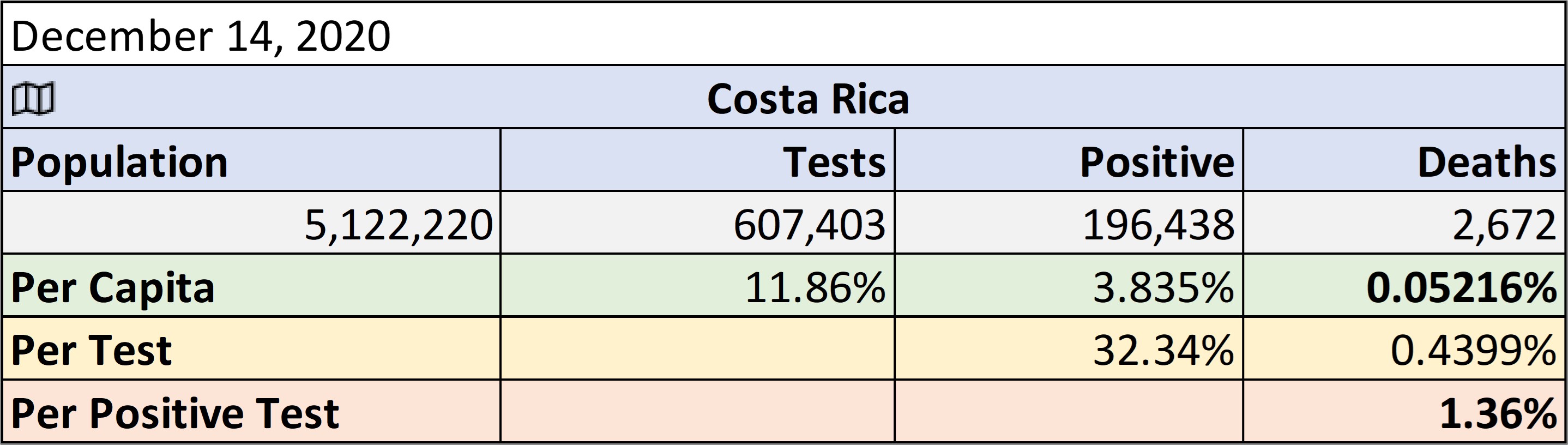Select the population value 5,122,220

(x=251, y=223)
